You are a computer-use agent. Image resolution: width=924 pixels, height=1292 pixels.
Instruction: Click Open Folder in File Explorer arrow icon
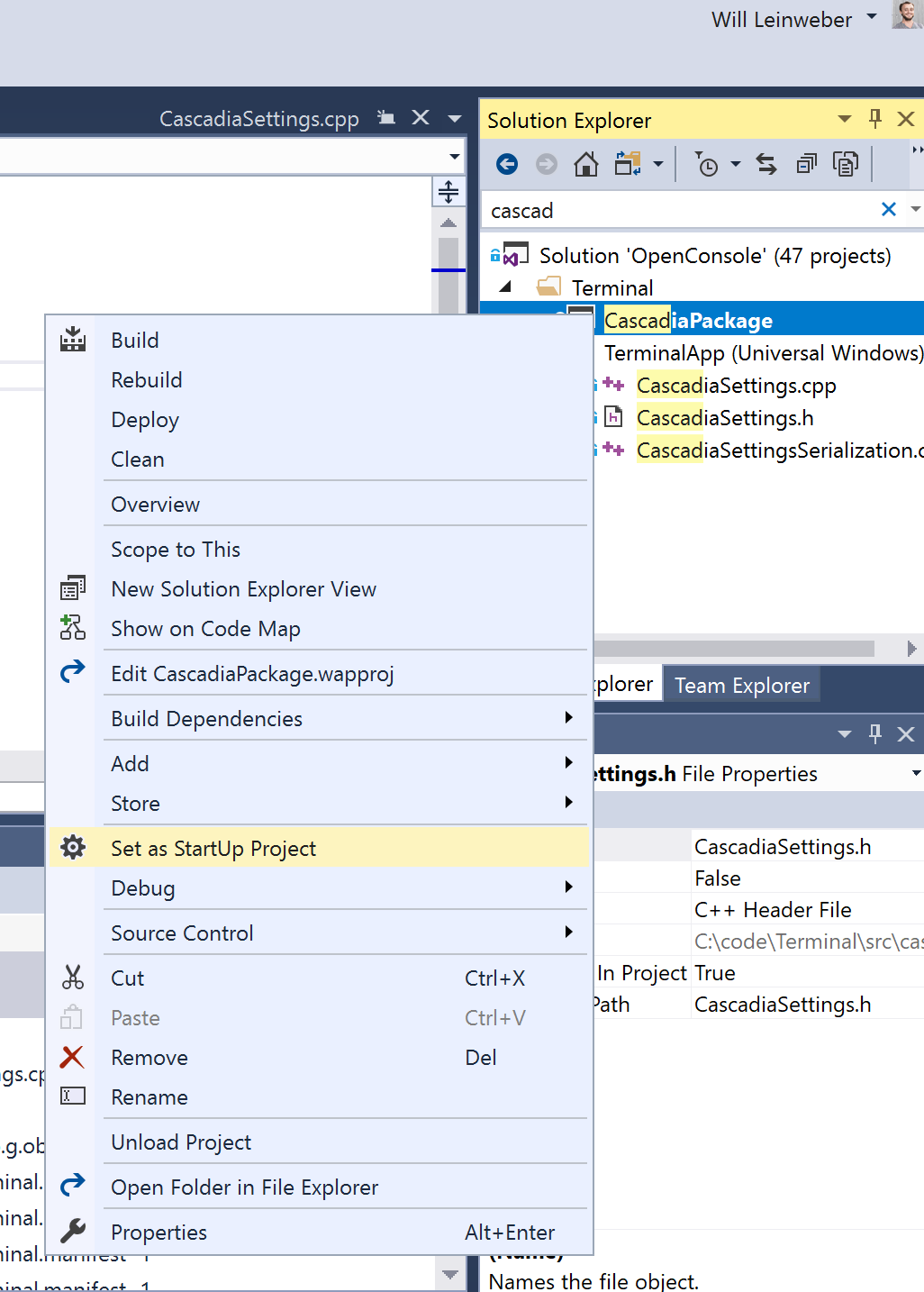(73, 1186)
